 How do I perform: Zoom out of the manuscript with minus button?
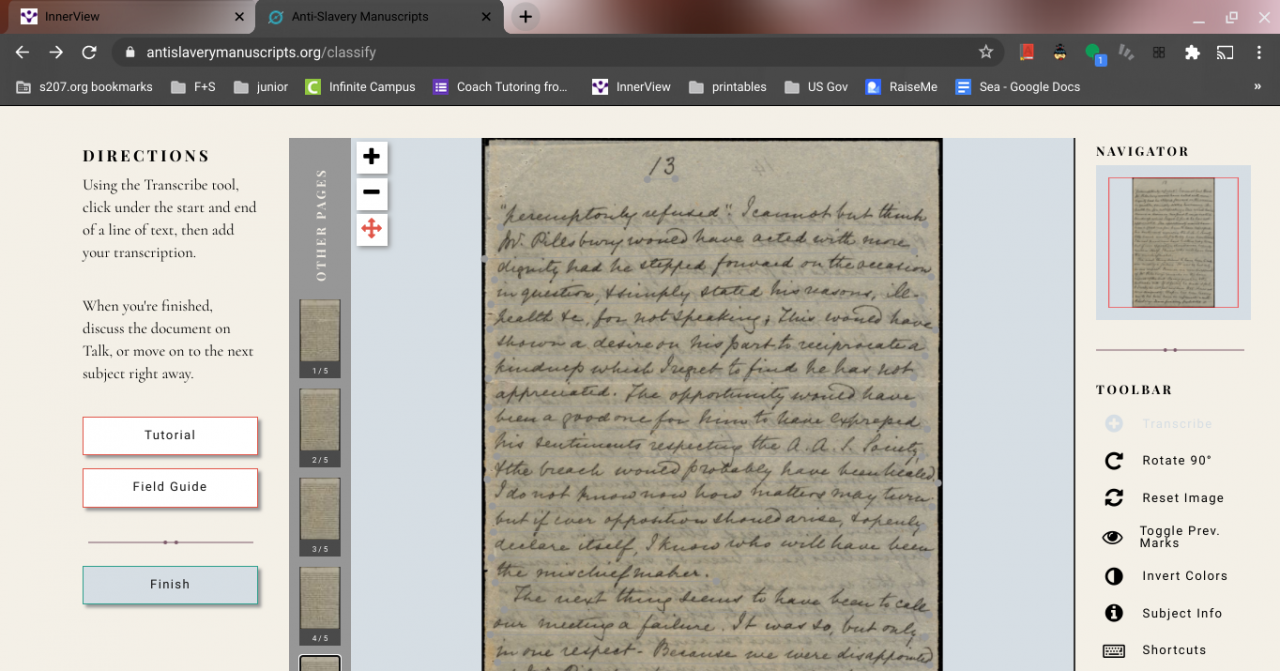[x=371, y=193]
